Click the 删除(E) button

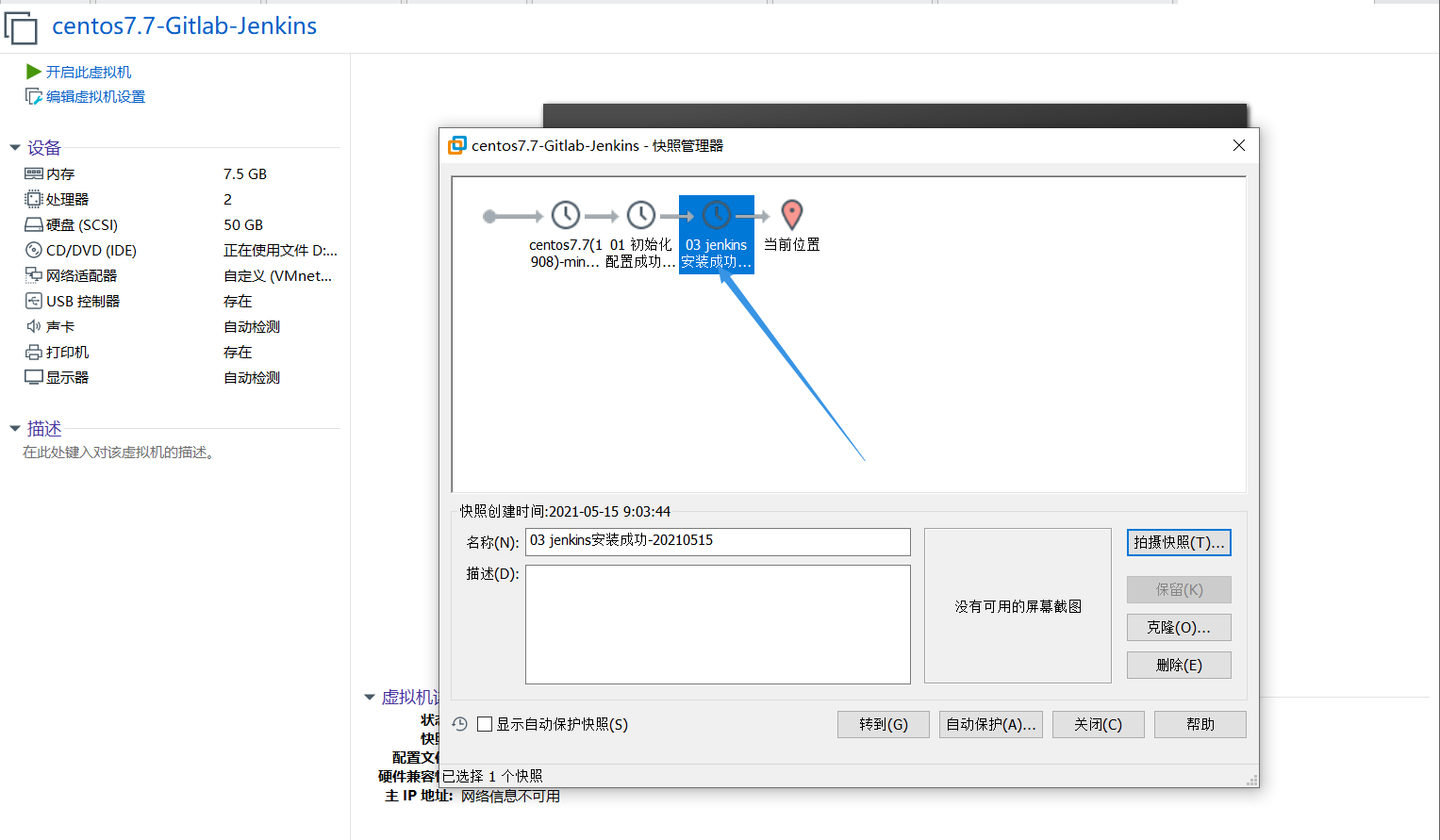[1179, 665]
